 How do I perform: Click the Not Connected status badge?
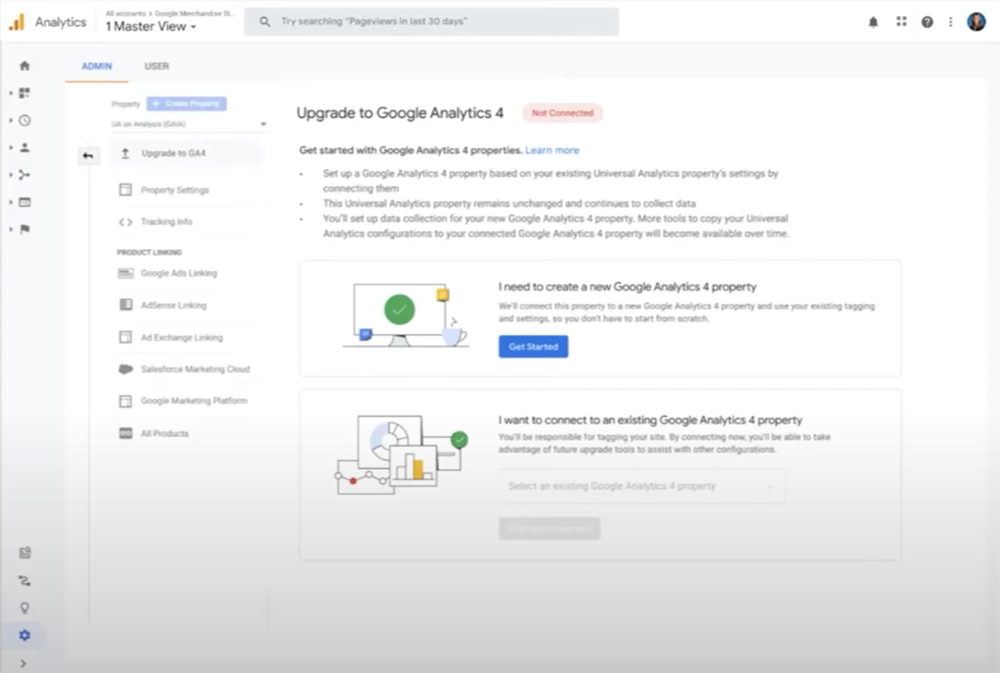click(562, 113)
